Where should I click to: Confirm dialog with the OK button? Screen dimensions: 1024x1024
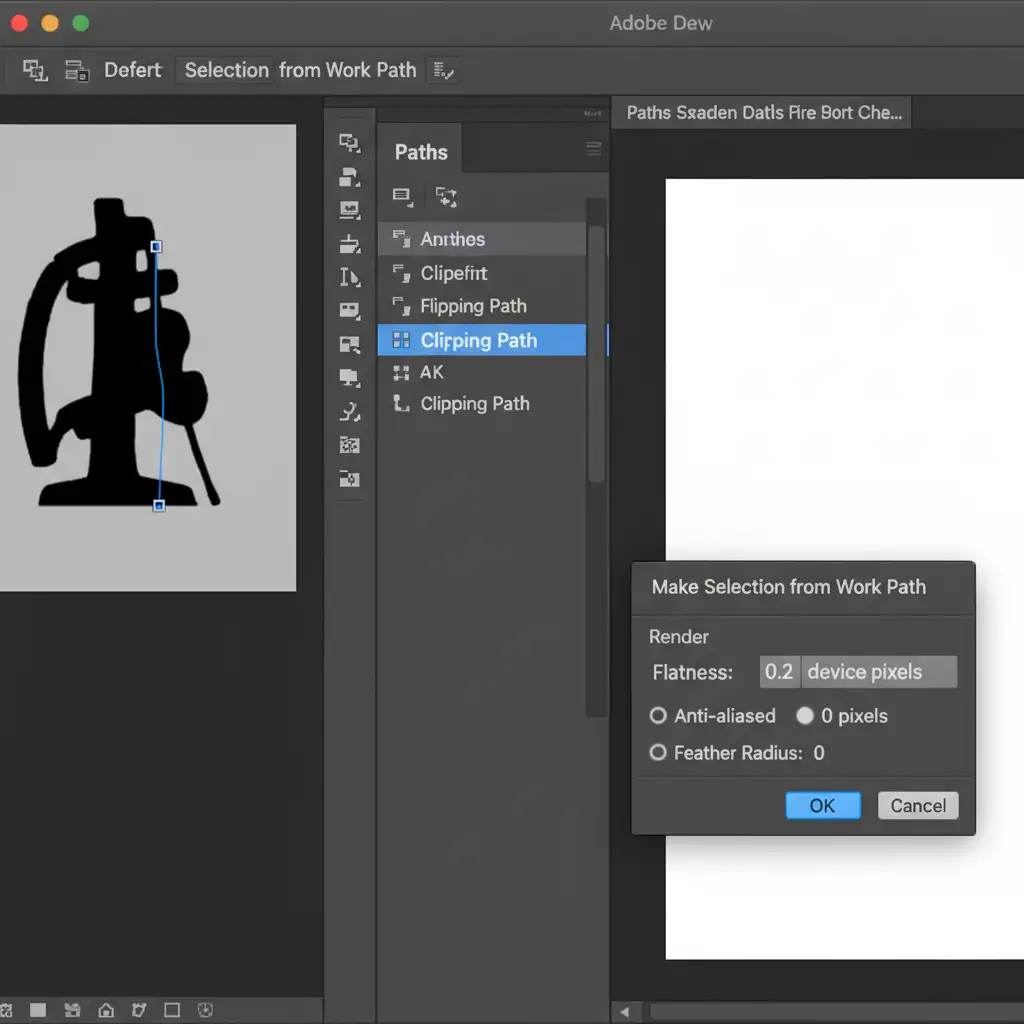[822, 806]
